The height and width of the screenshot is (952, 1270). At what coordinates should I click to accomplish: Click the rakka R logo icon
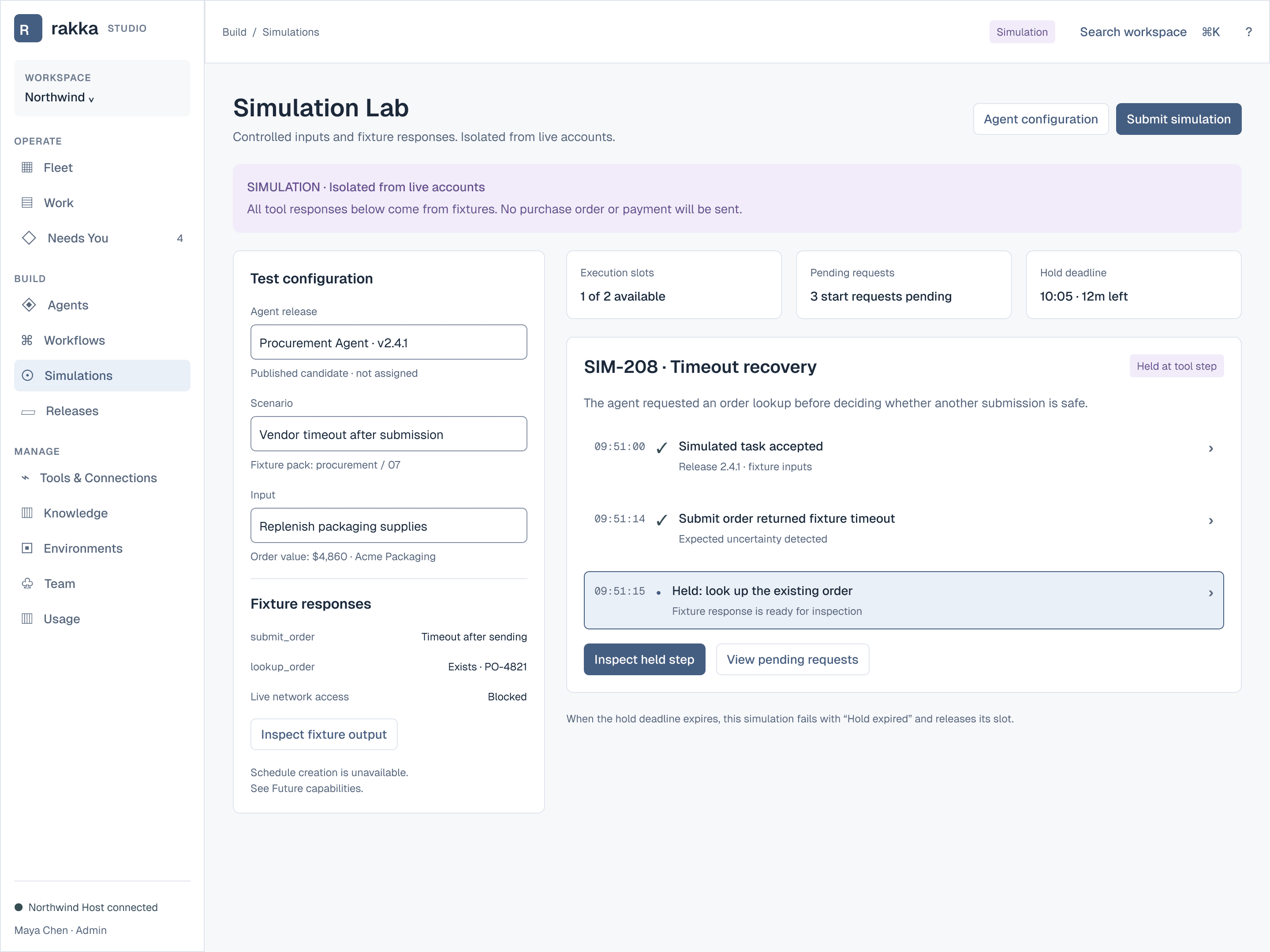point(27,28)
